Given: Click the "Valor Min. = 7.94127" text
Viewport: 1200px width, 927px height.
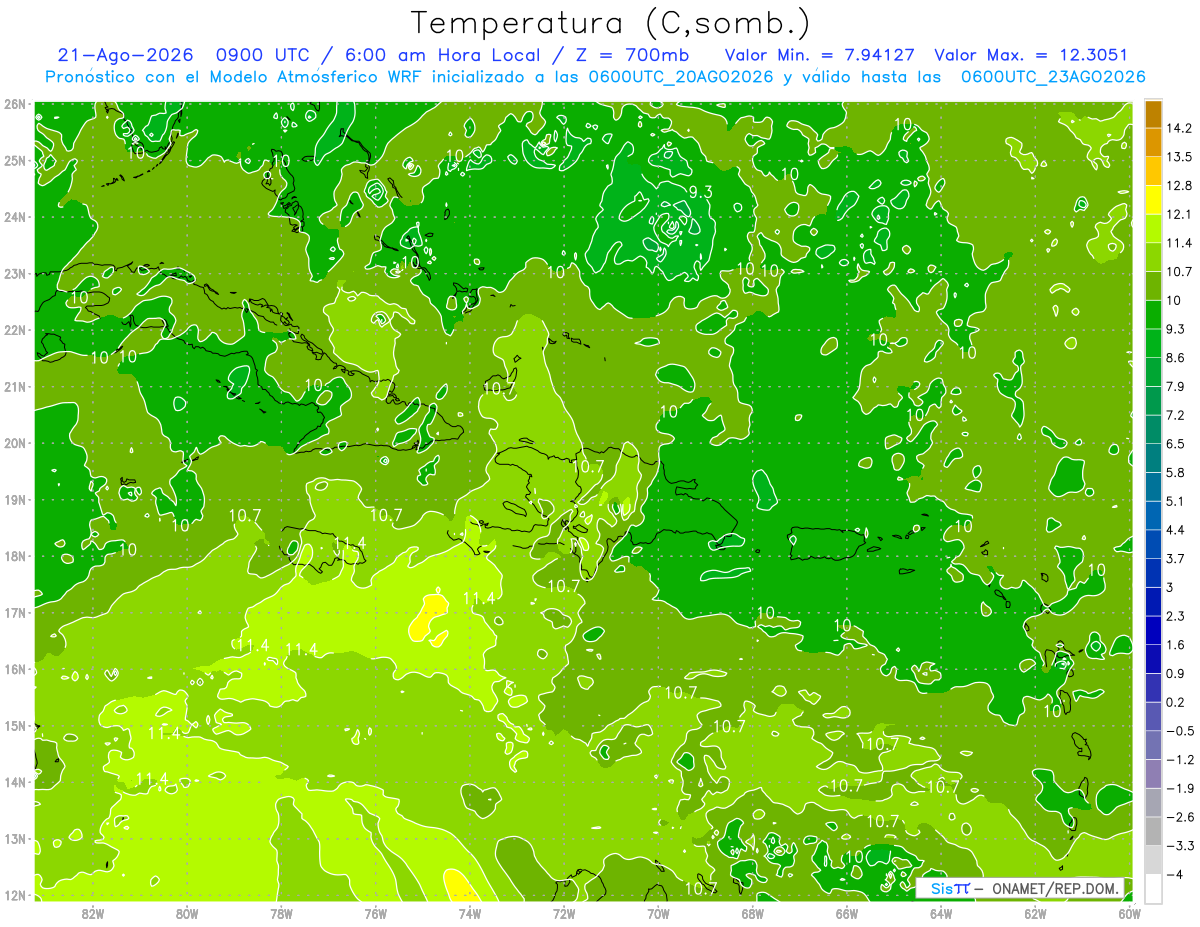Looking at the screenshot, I should (x=819, y=55).
